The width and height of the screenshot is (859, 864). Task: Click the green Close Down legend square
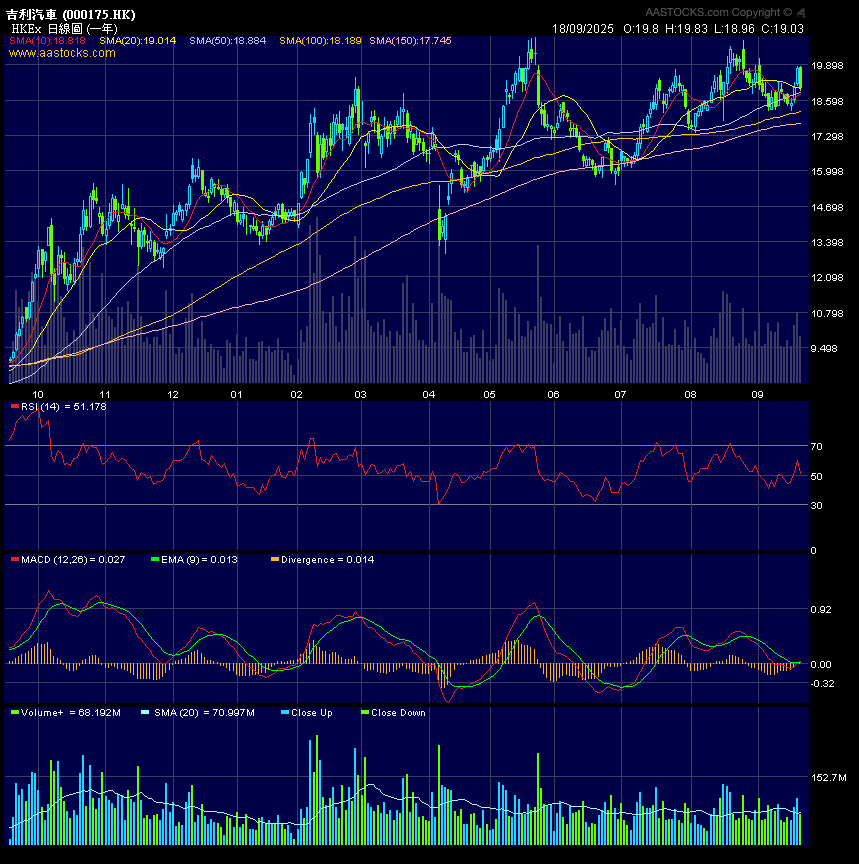(365, 712)
